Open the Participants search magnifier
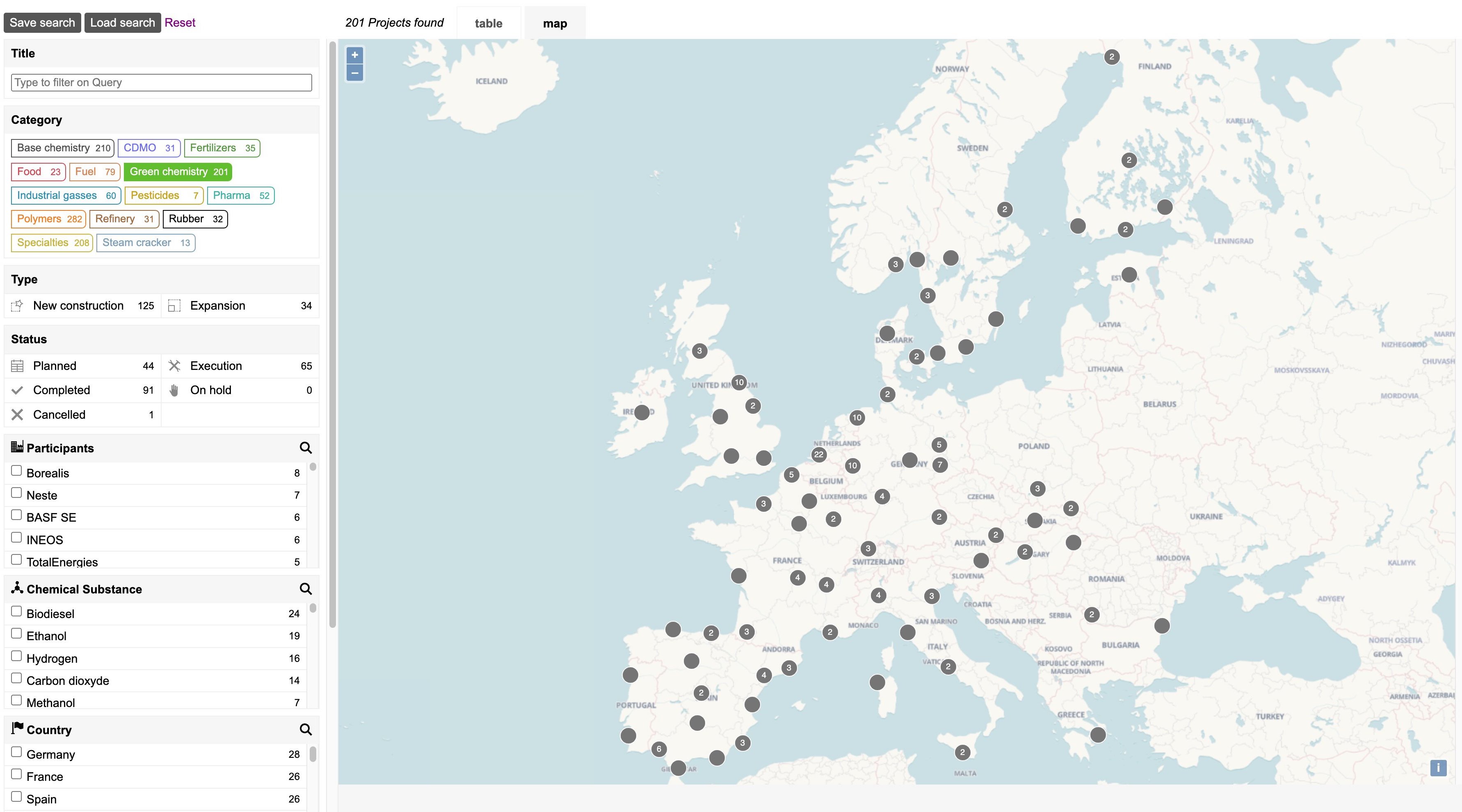1462x812 pixels. pos(306,448)
